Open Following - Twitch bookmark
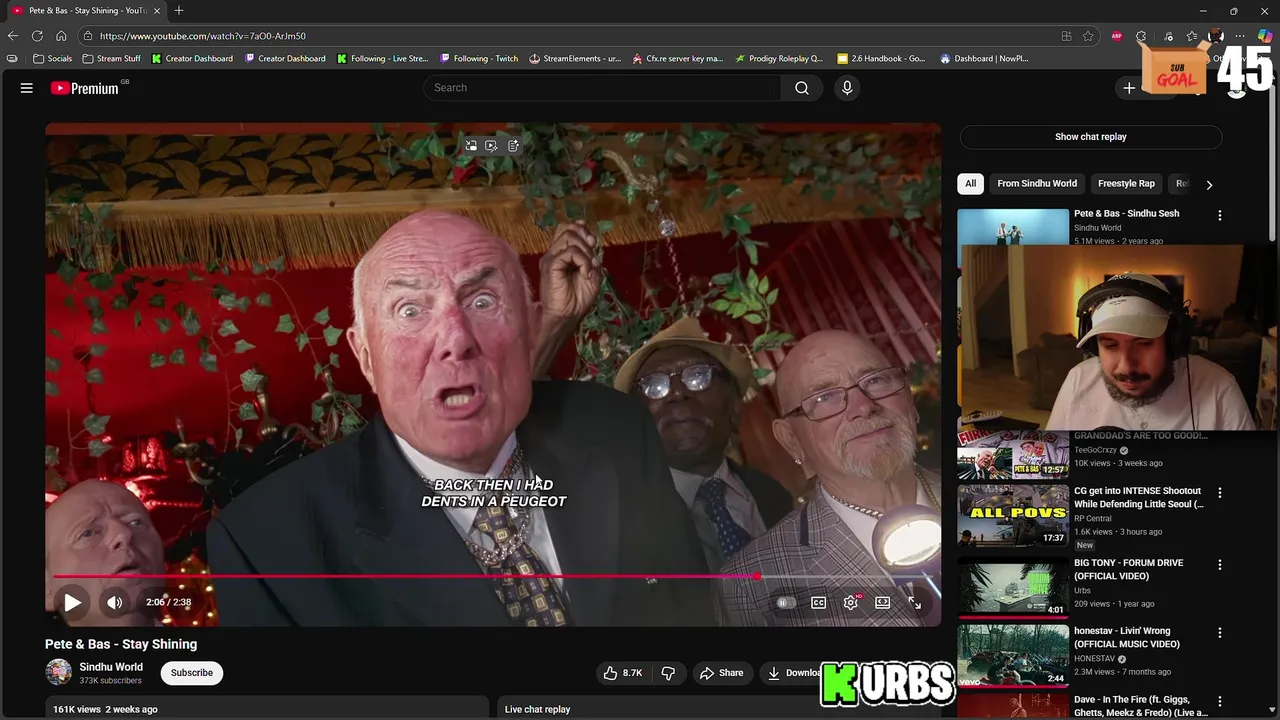Viewport: 1280px width, 720px height. 479,59
